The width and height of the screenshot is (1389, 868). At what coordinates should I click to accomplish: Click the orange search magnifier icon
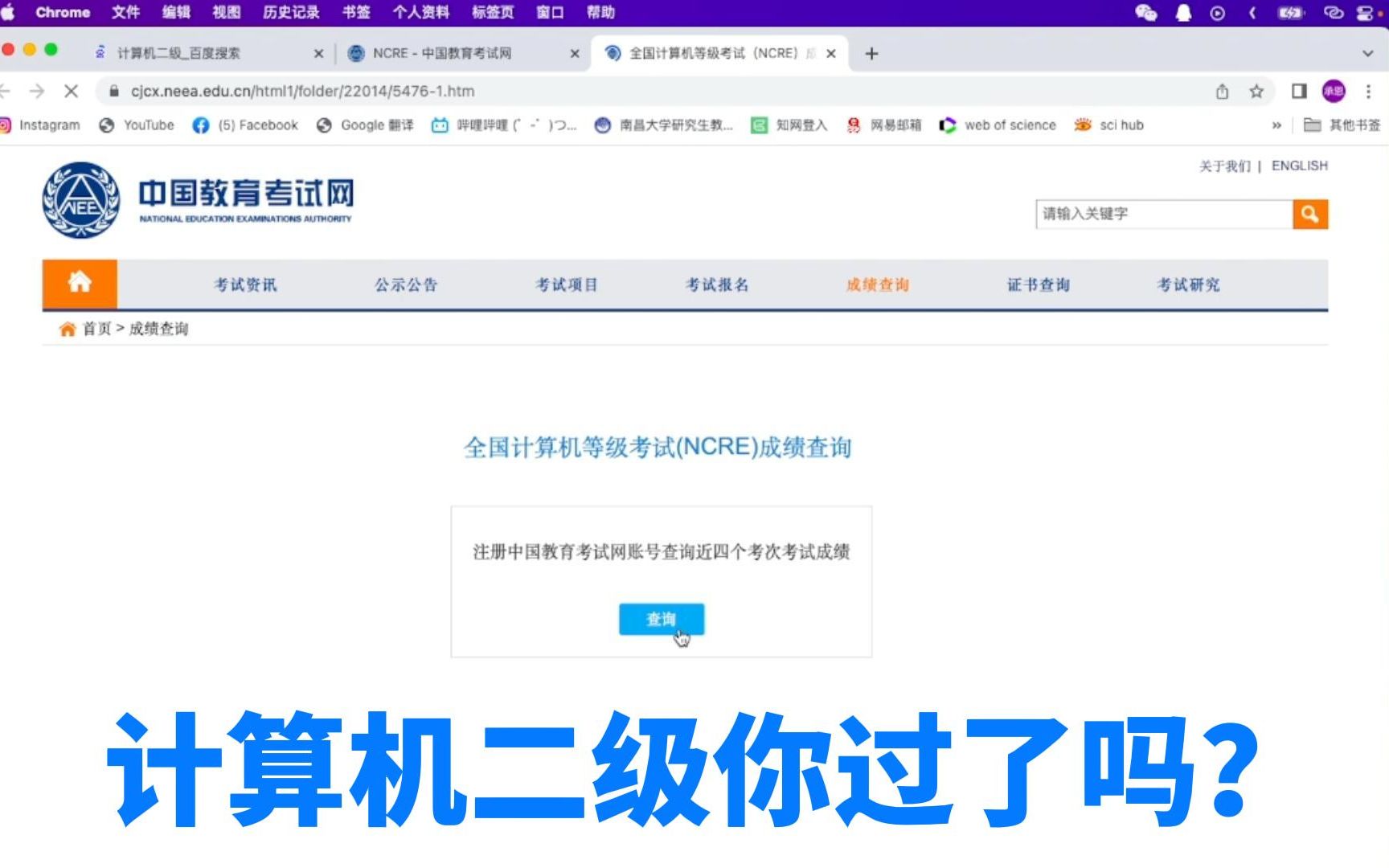click(x=1310, y=214)
